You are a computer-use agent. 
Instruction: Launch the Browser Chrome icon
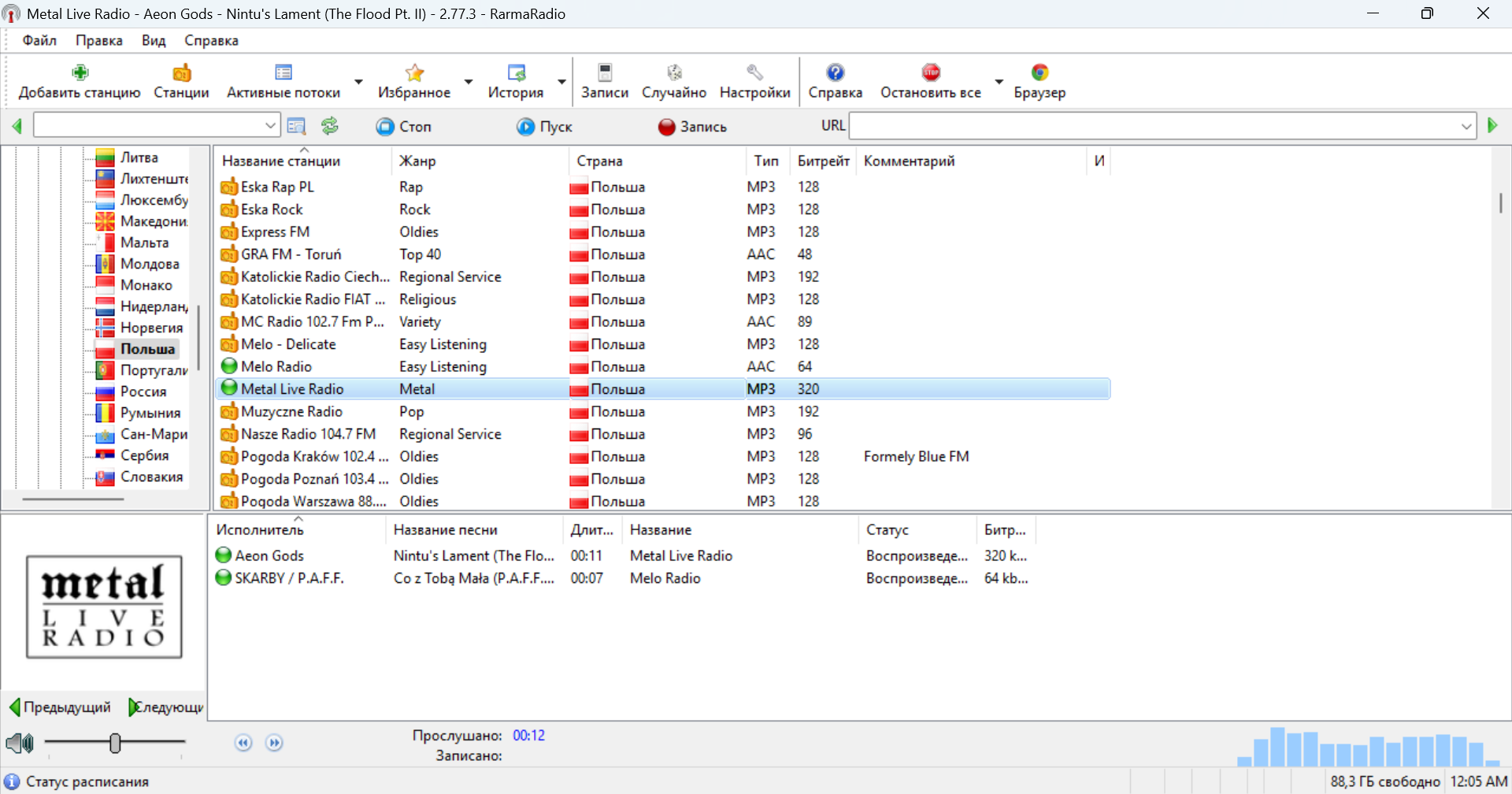pyautogui.click(x=1039, y=72)
